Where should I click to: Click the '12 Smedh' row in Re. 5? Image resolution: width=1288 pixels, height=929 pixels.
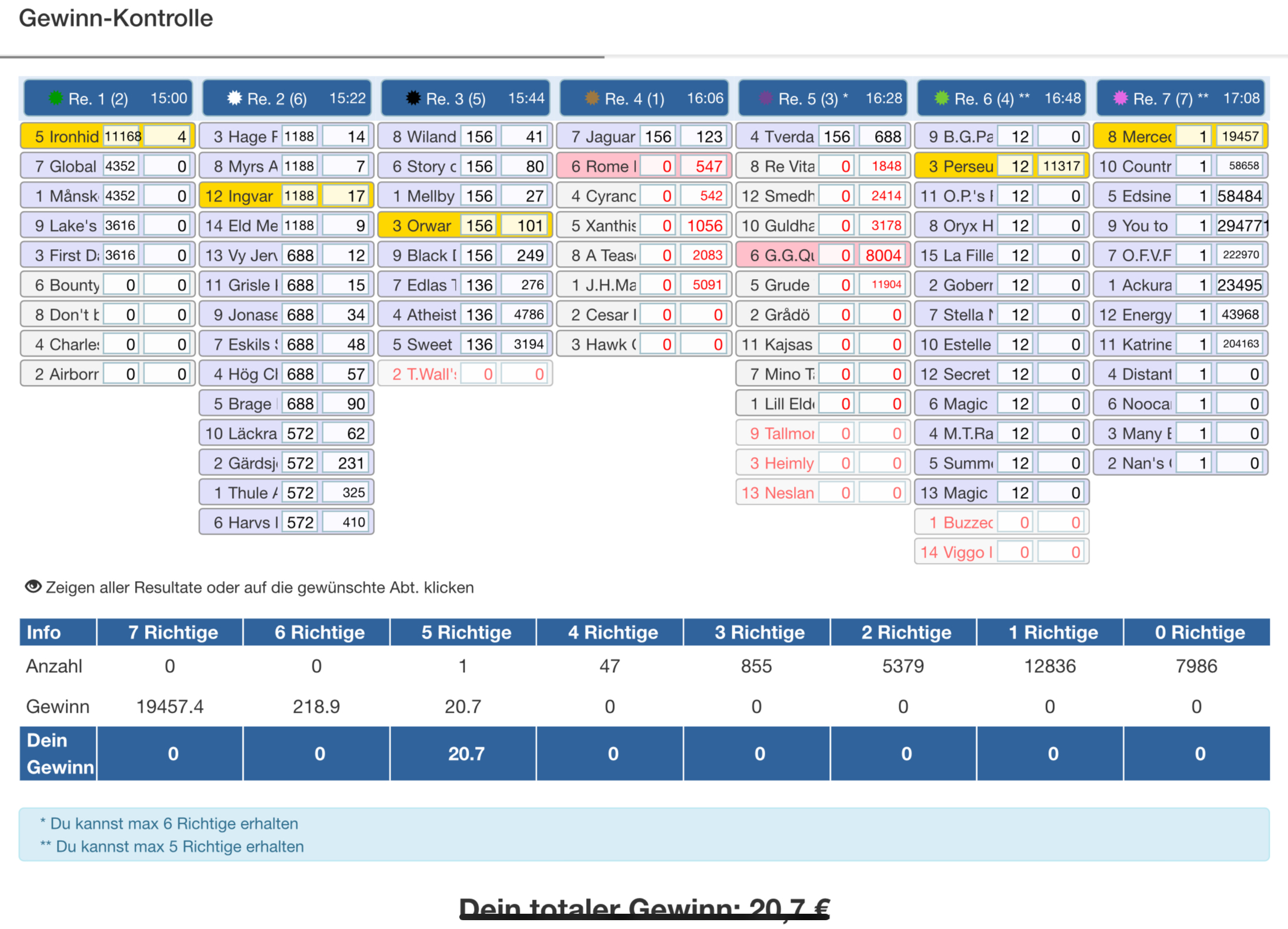click(x=822, y=196)
